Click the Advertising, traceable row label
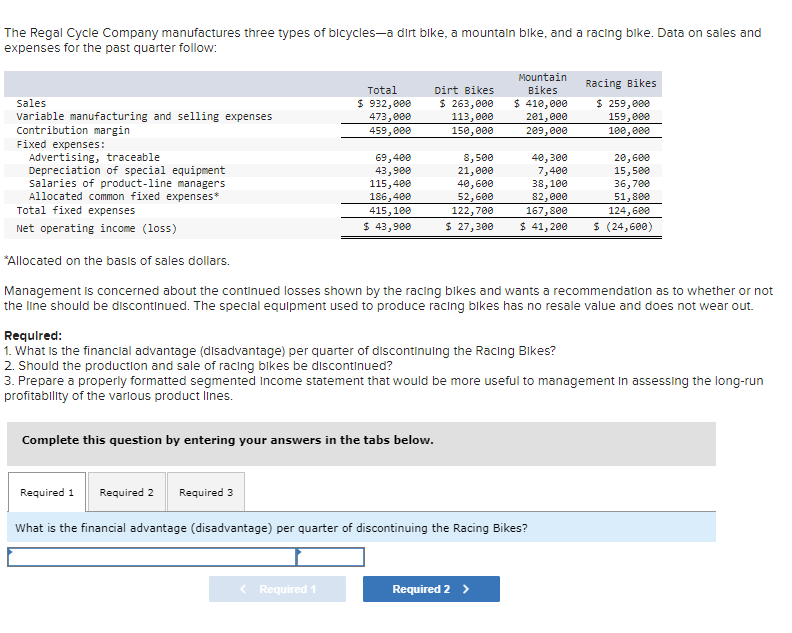The image size is (792, 633). 94,158
